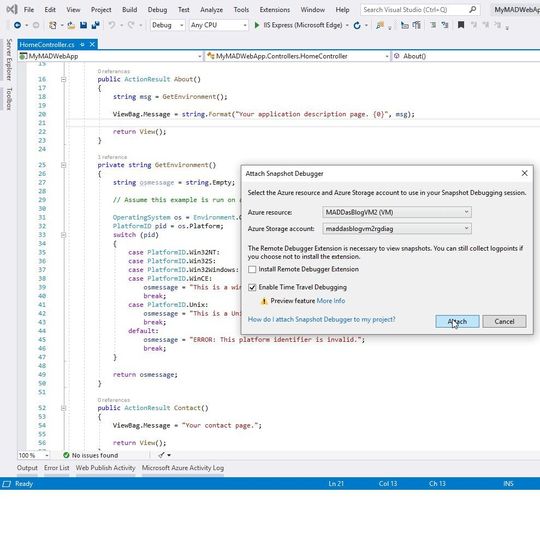Open the Any CPU platform dropdown
Image resolution: width=540 pixels, height=540 pixels.
218,25
